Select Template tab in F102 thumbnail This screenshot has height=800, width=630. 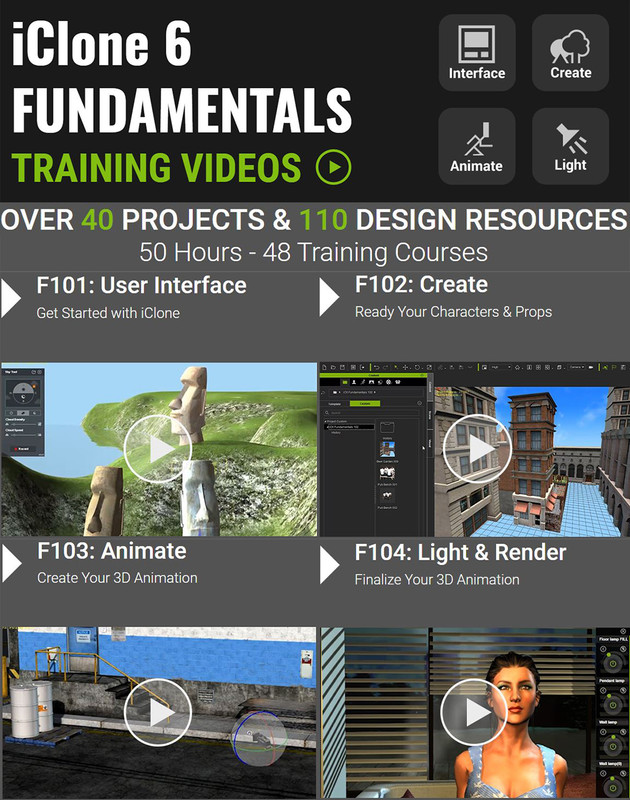335,404
